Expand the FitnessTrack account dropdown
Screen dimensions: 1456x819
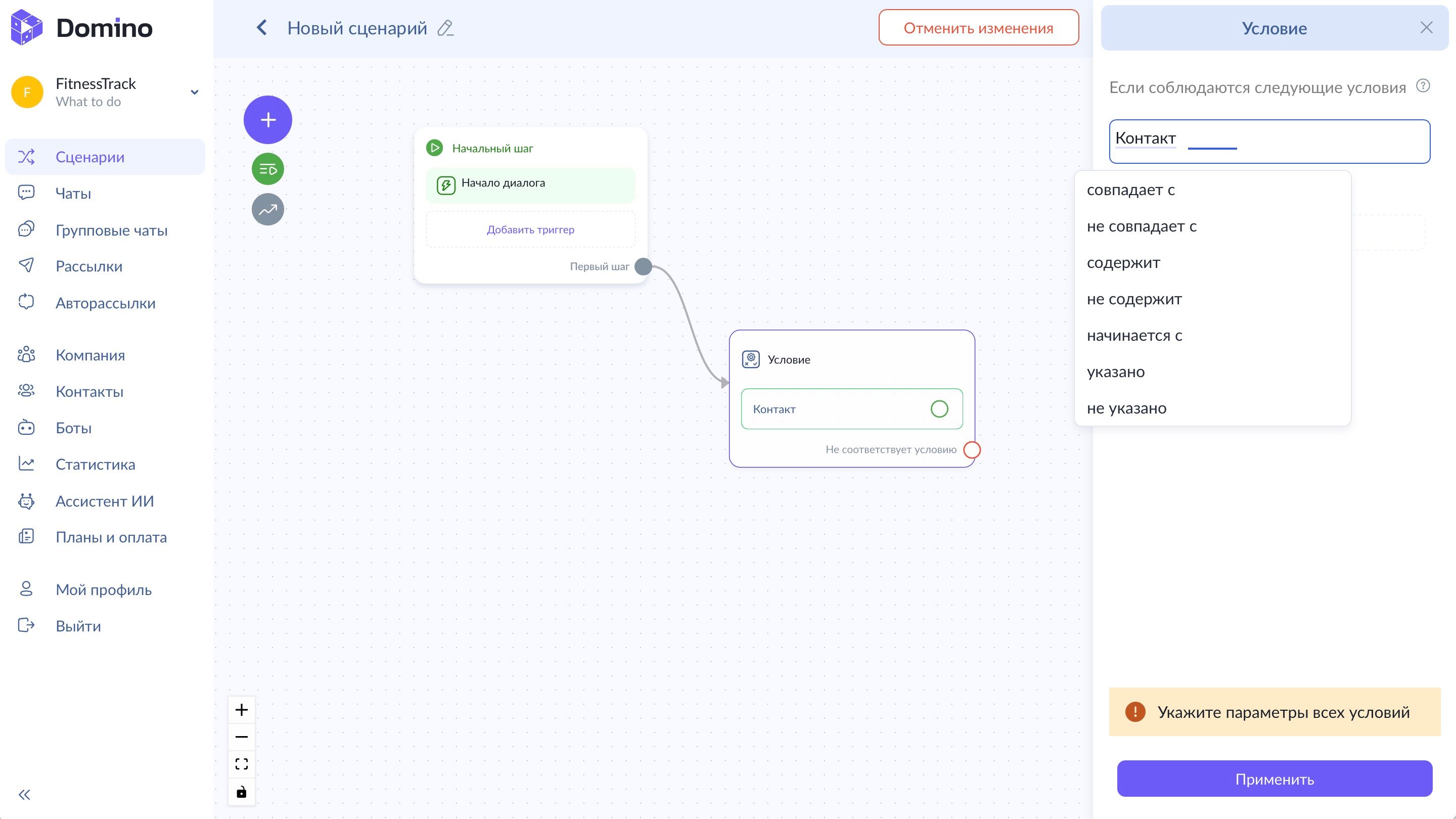[x=195, y=92]
